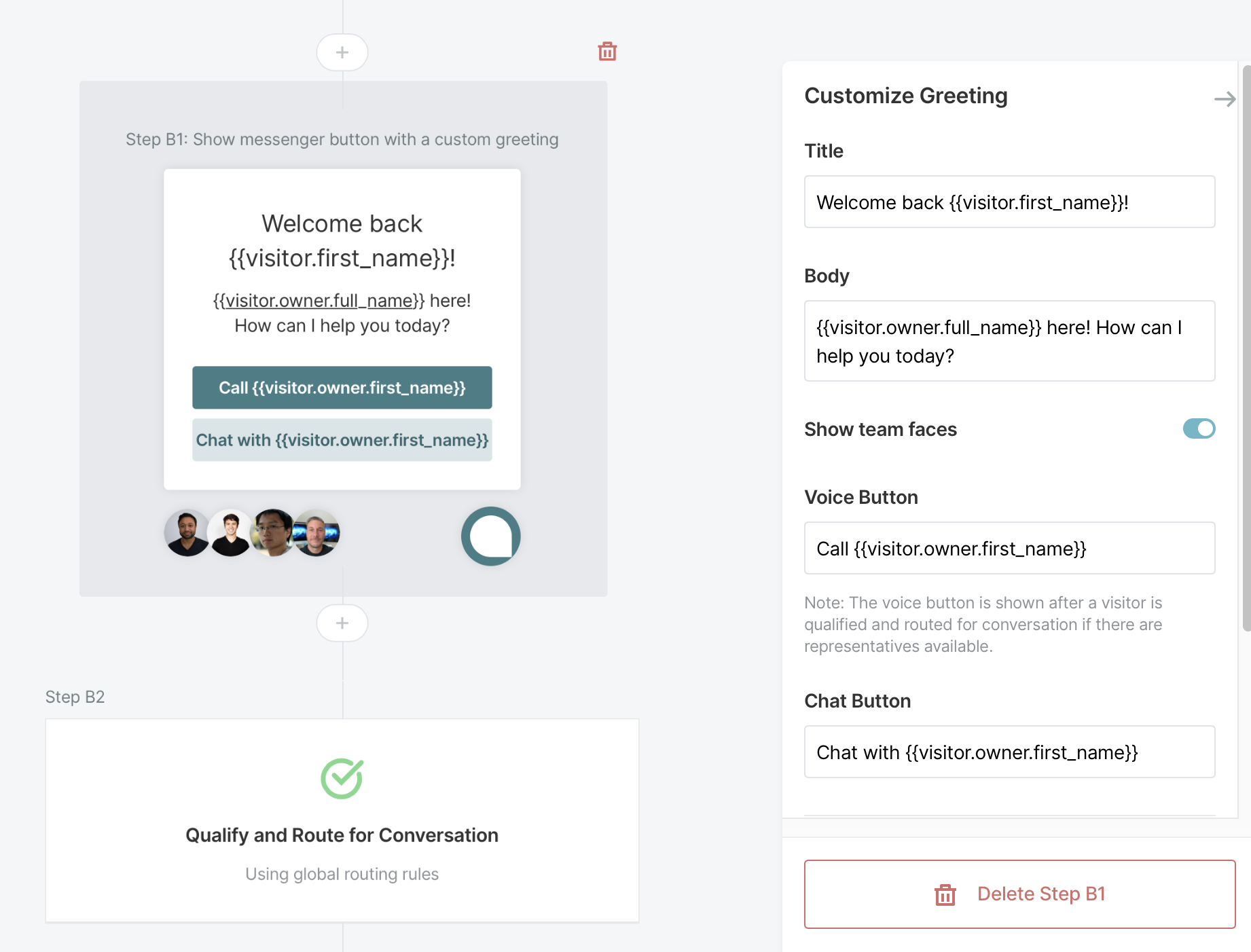This screenshot has height=952, width=1251.
Task: Select the Qualify and Route for Conversation card
Action: 342,820
